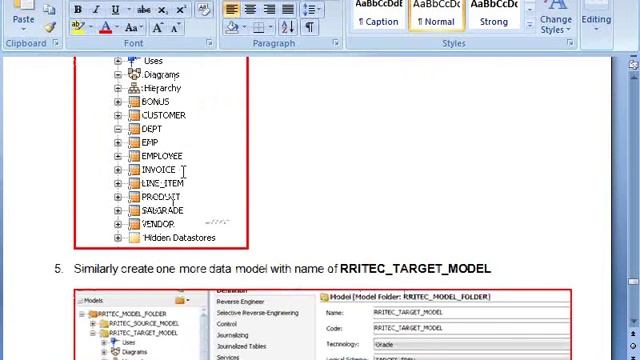Open the Styles pane launcher
The height and width of the screenshot is (360, 640).
pyautogui.click(x=570, y=43)
